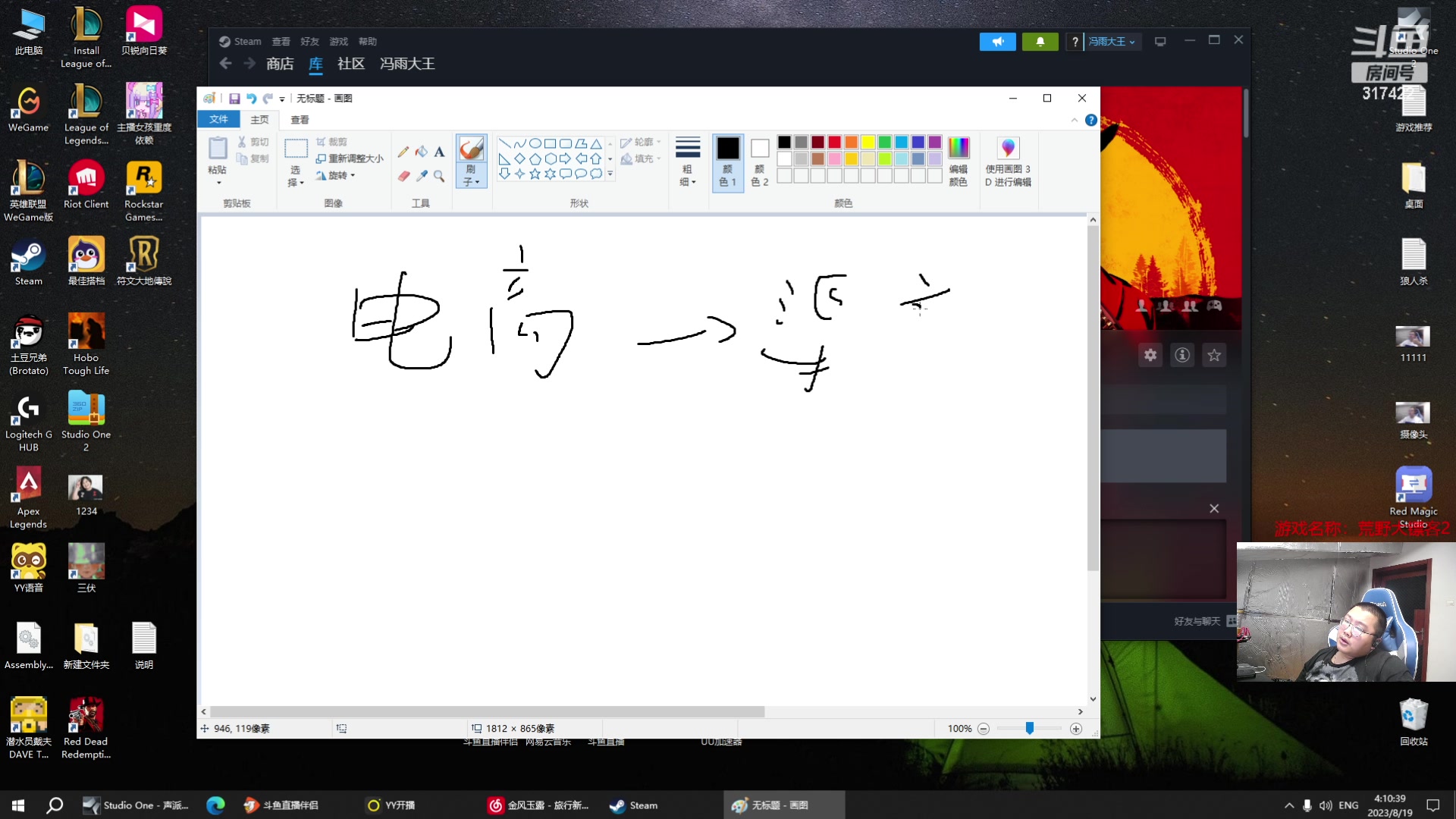Select the Fill bucket tool
Viewport: 1456px width, 819px height.
[421, 152]
